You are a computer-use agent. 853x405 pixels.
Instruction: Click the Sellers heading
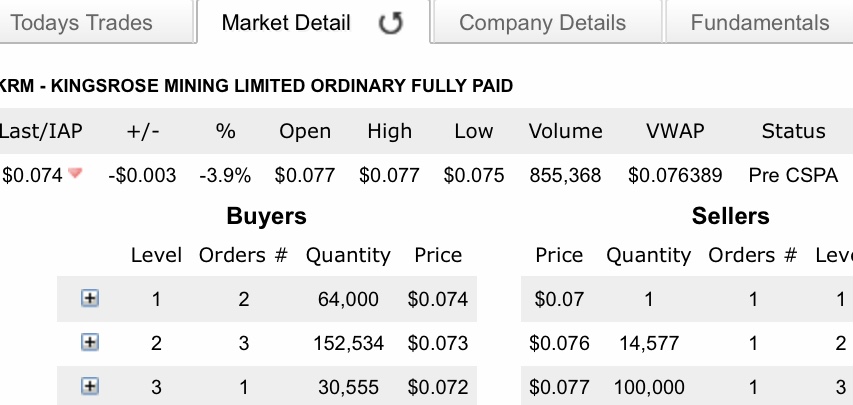click(x=731, y=216)
